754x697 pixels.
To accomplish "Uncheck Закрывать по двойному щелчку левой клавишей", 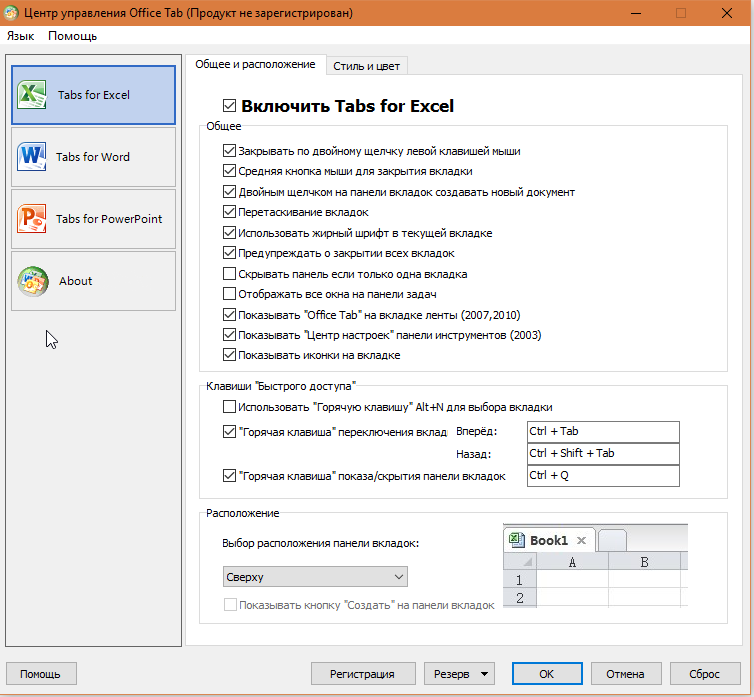I will tap(229, 151).
